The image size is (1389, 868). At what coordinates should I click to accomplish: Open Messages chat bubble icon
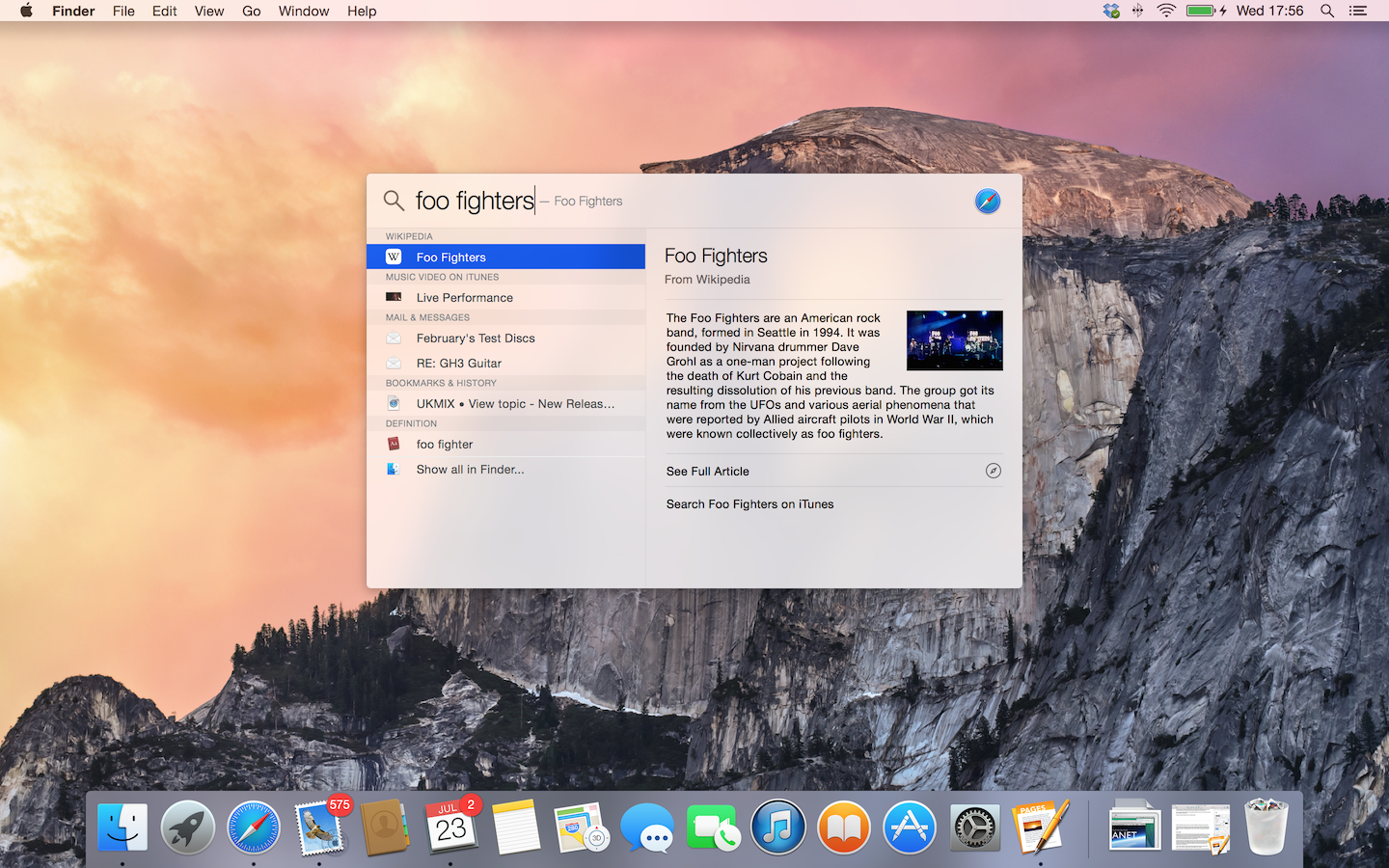coord(647,827)
